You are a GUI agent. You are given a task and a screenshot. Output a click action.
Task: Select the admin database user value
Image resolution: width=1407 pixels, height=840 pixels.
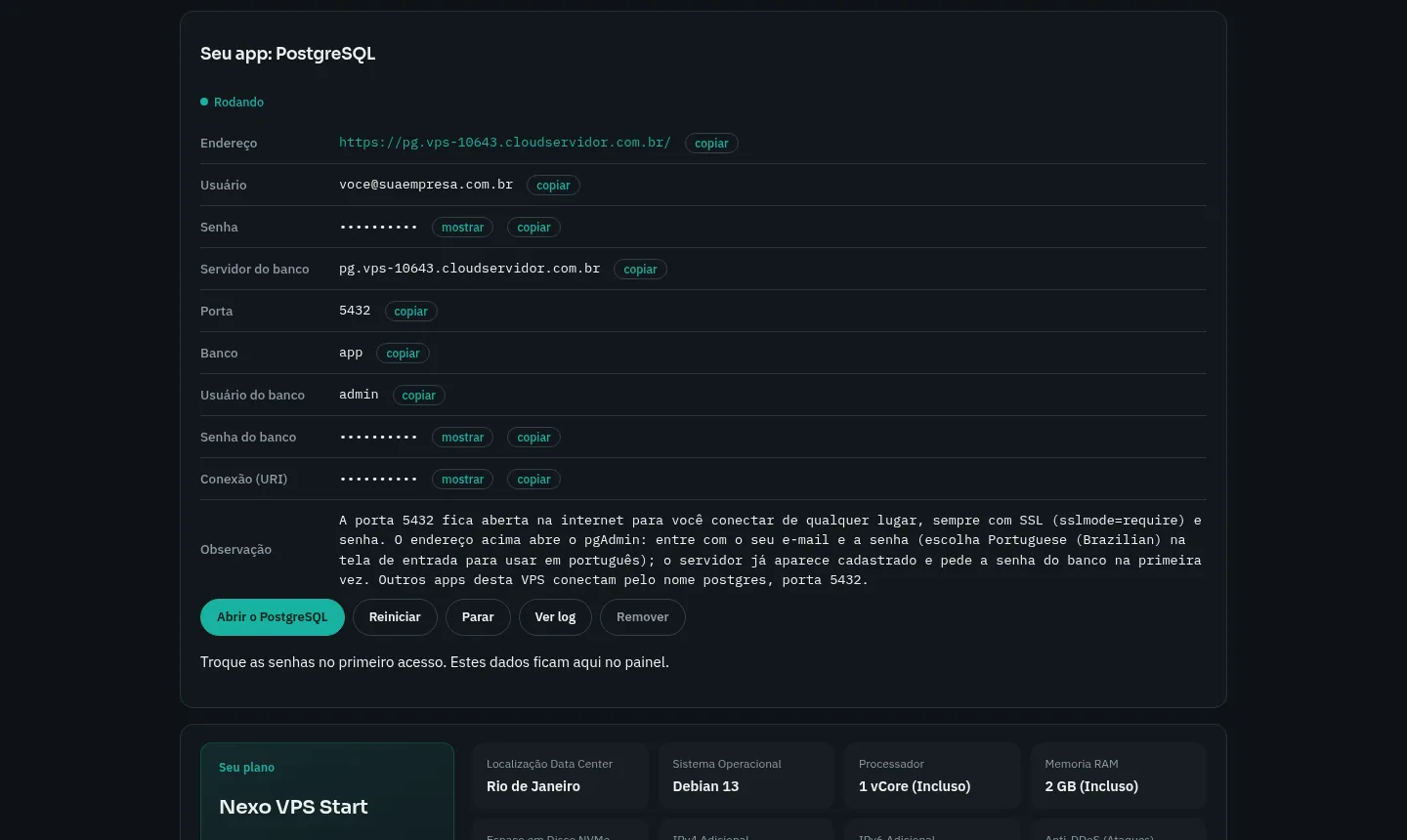(359, 395)
